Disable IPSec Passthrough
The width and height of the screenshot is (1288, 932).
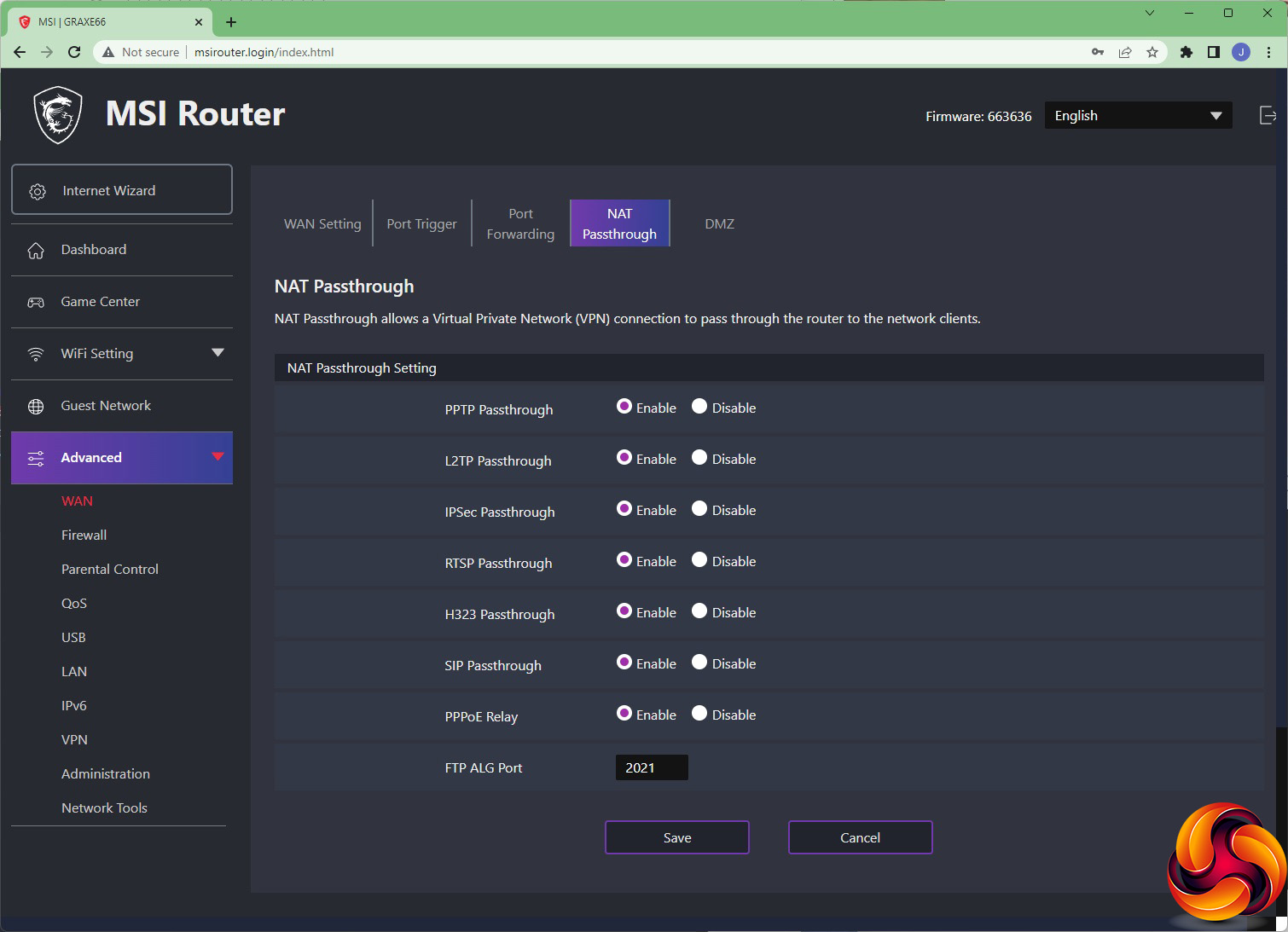[699, 509]
